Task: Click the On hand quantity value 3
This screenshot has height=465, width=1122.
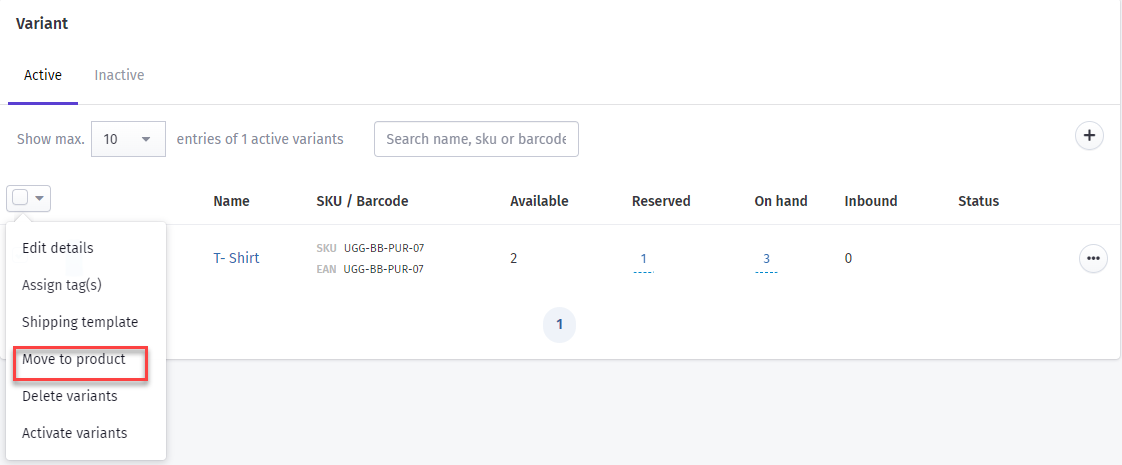Action: (766, 259)
